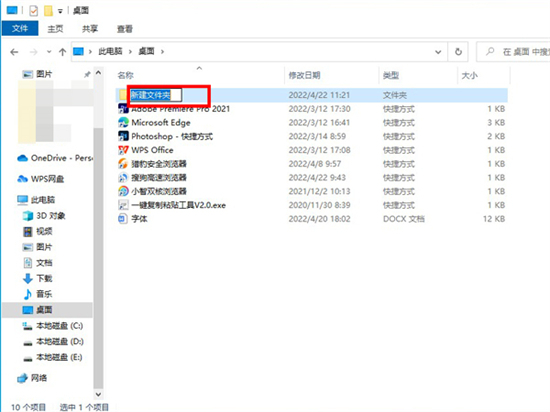Open OneDrive - Personal in sidebar
Image resolution: width=550 pixels, height=412 pixels.
coord(55,158)
